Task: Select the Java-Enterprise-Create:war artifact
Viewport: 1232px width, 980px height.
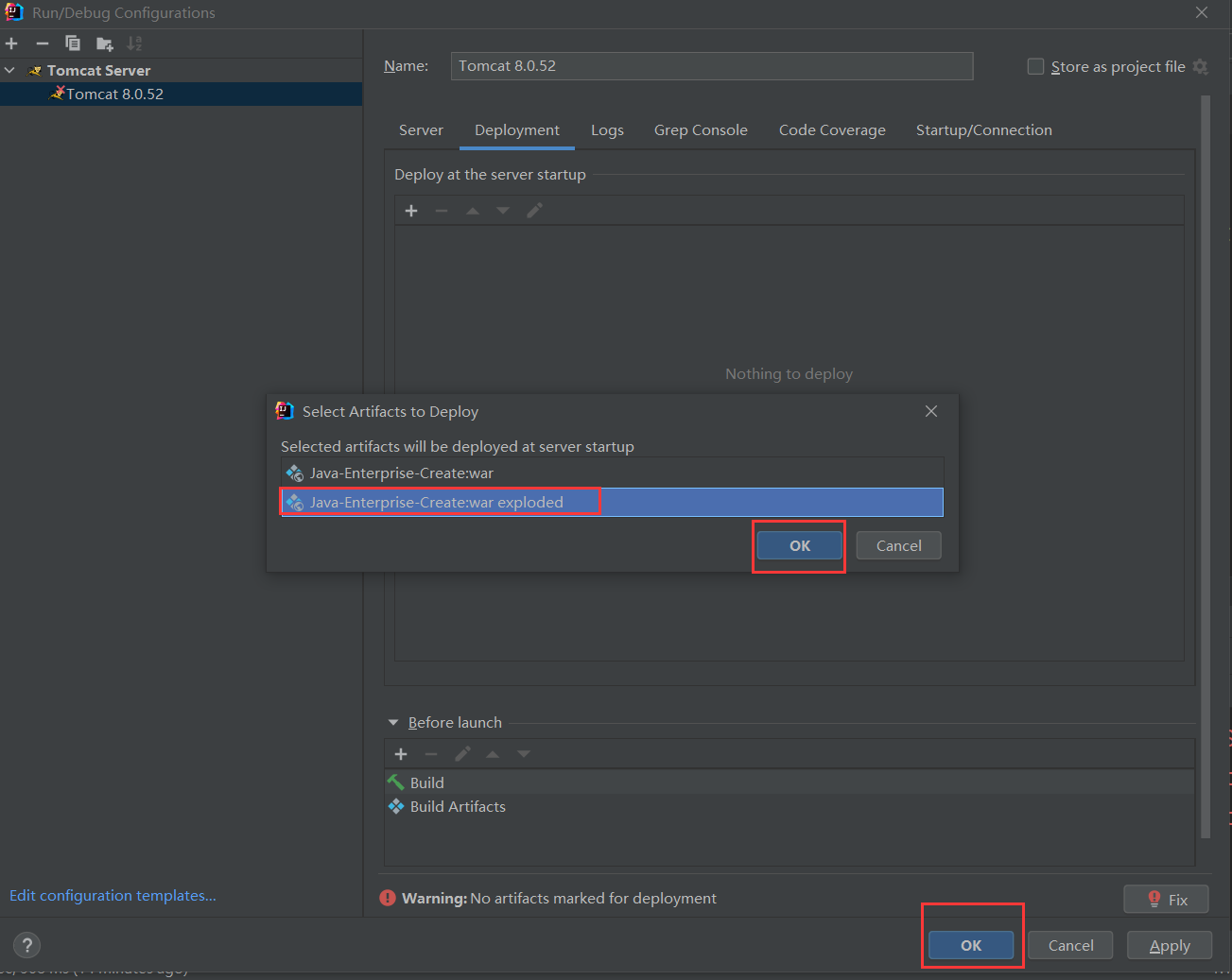Action: point(402,473)
